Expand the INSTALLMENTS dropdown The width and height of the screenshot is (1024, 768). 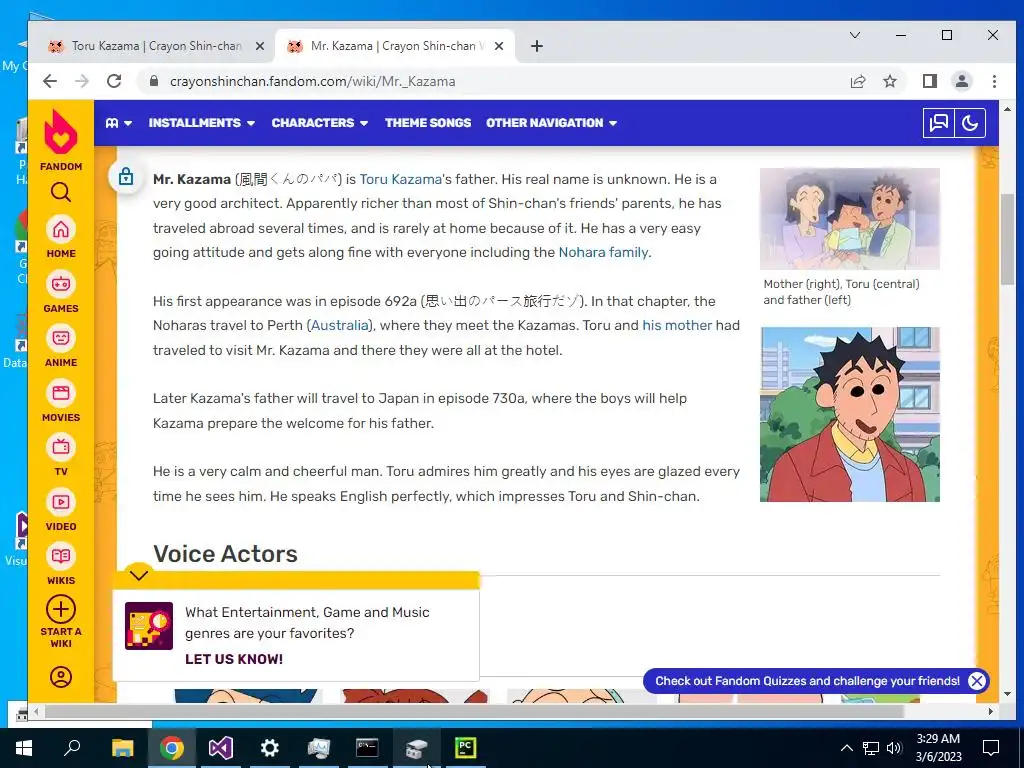[x=201, y=123]
